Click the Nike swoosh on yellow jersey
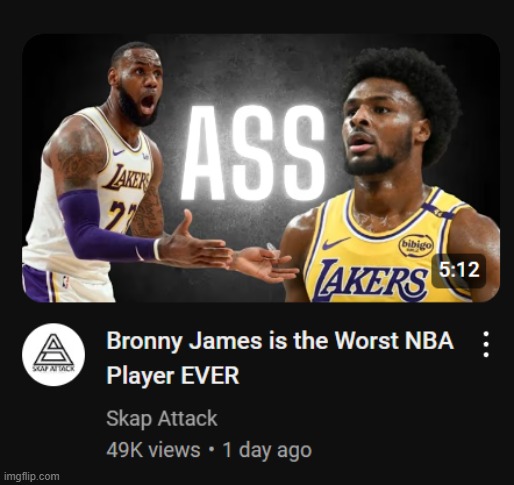514x485 pixels. pyautogui.click(x=336, y=243)
